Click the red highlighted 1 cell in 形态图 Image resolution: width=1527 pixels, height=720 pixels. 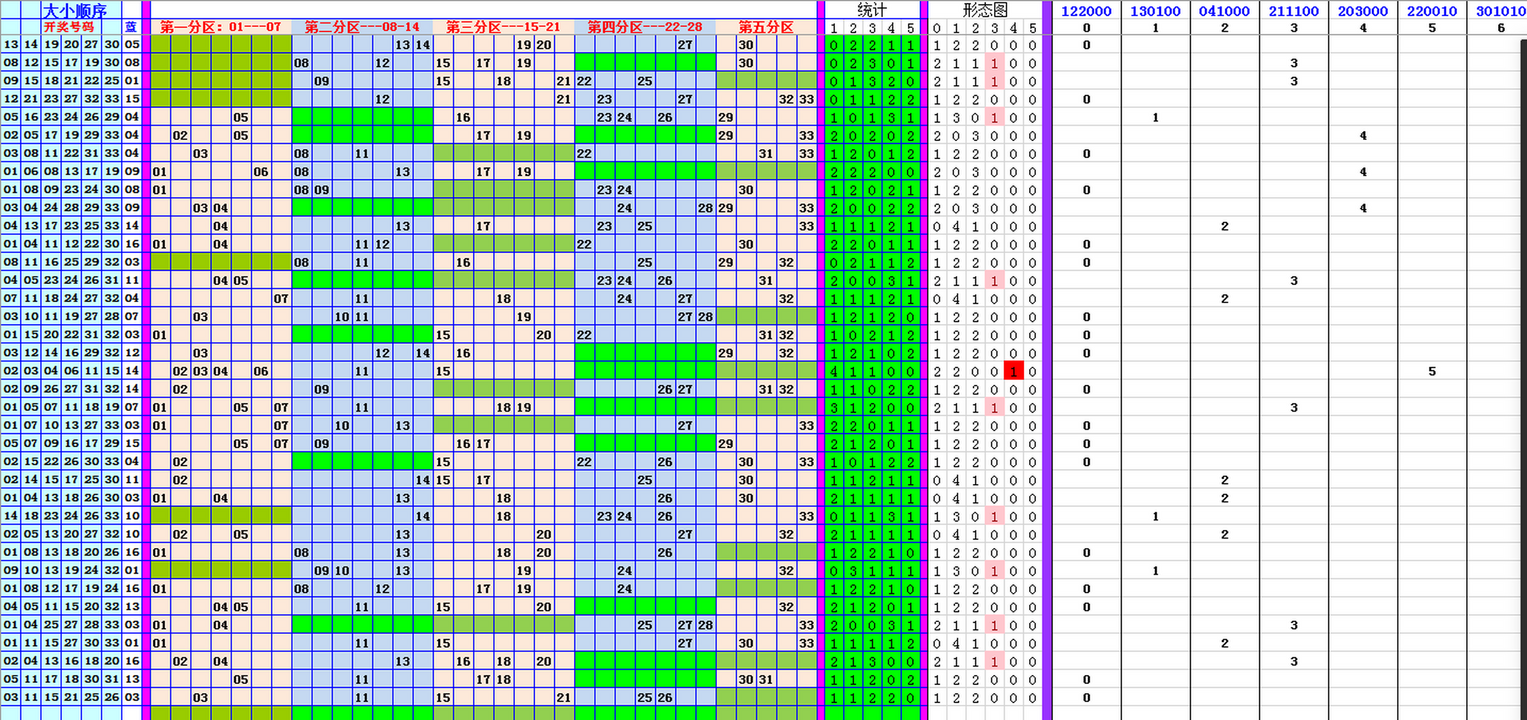[1013, 371]
